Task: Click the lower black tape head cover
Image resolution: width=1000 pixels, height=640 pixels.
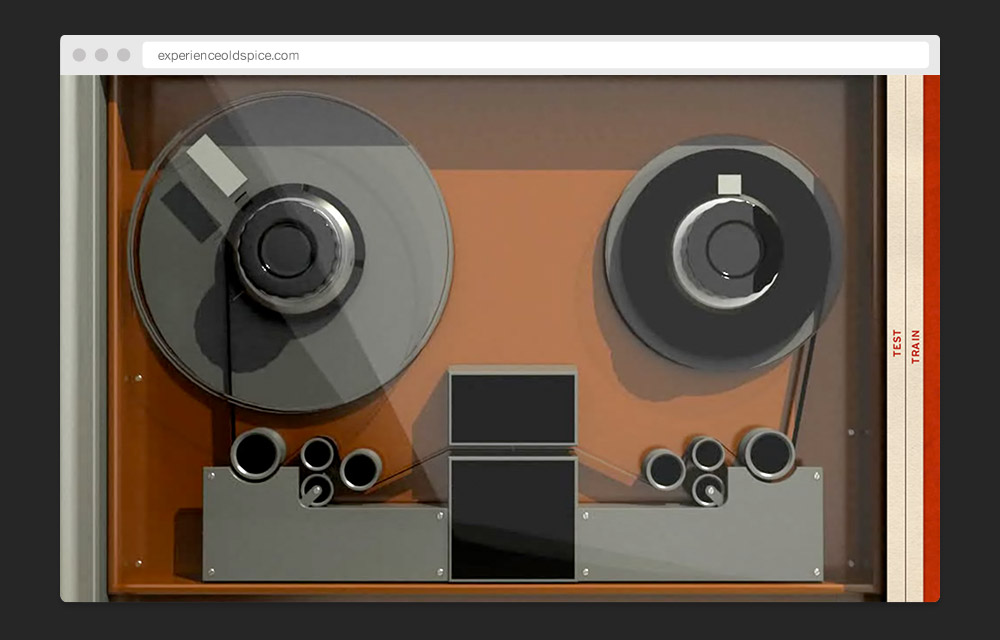Action: [513, 518]
